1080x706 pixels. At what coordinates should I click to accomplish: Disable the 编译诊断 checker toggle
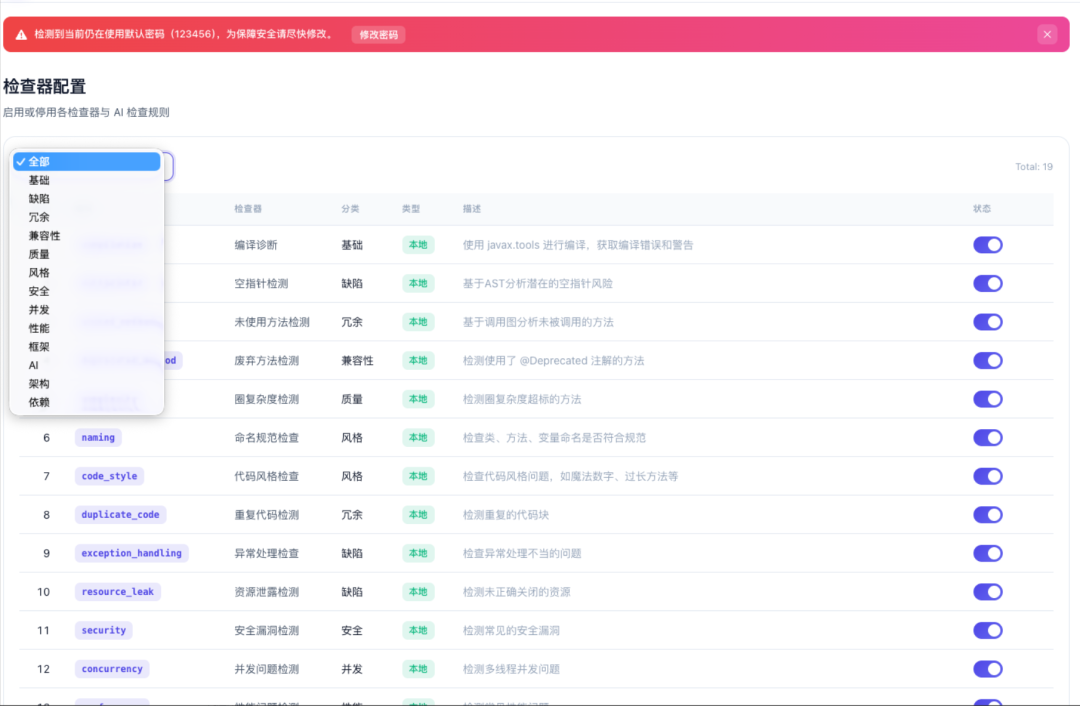pos(988,245)
